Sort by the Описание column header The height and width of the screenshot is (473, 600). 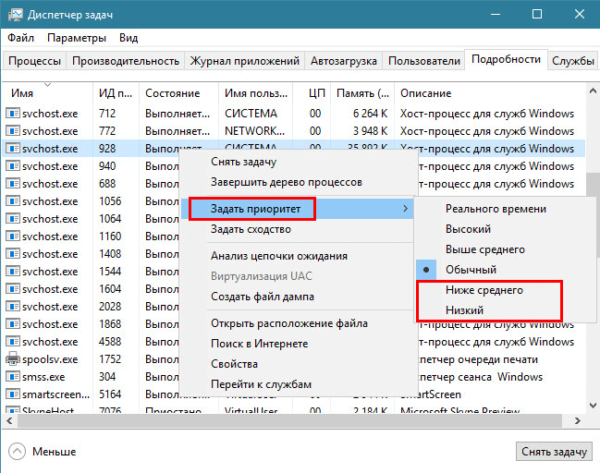(489, 93)
